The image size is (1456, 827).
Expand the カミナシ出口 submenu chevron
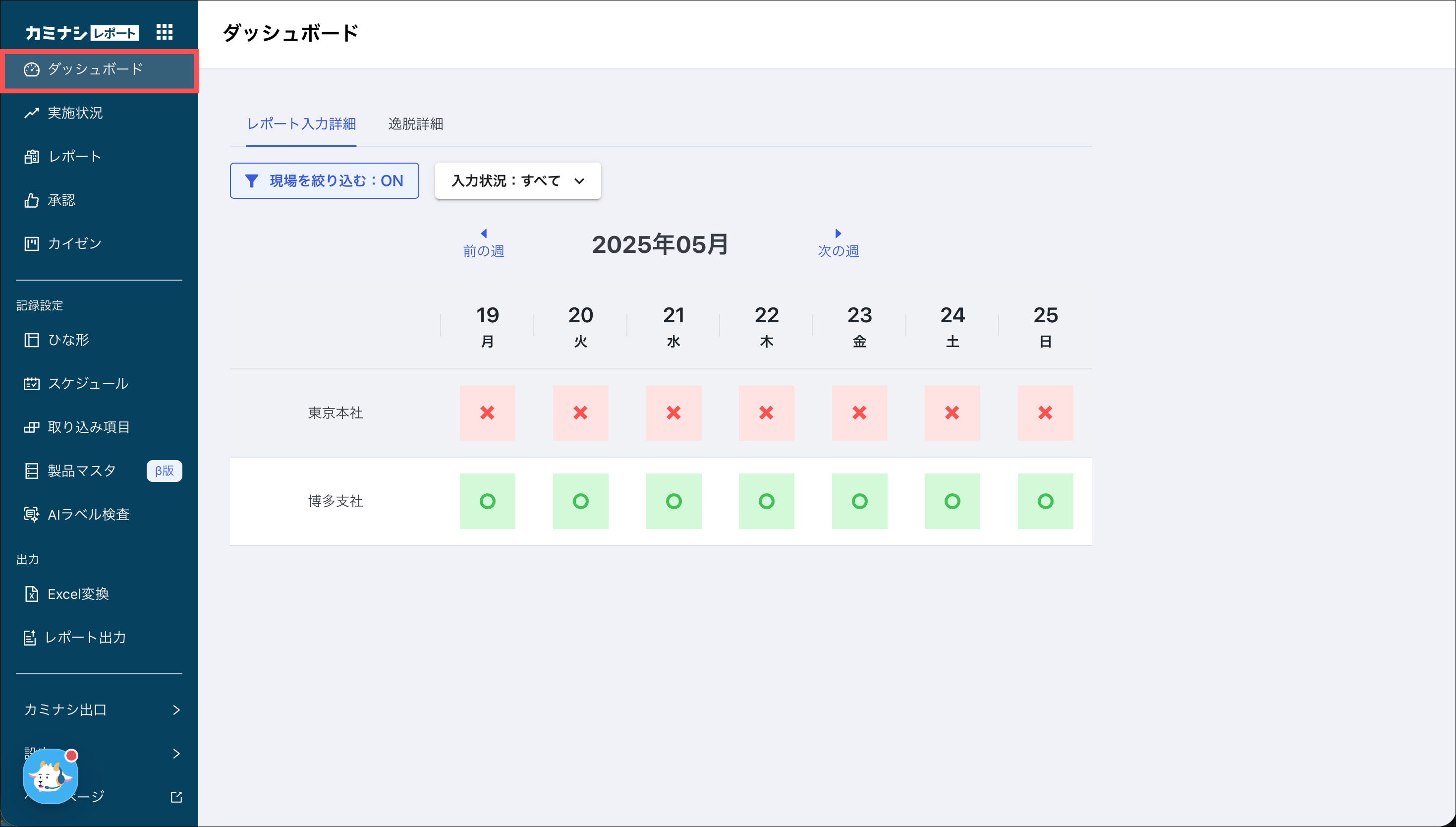(x=176, y=709)
